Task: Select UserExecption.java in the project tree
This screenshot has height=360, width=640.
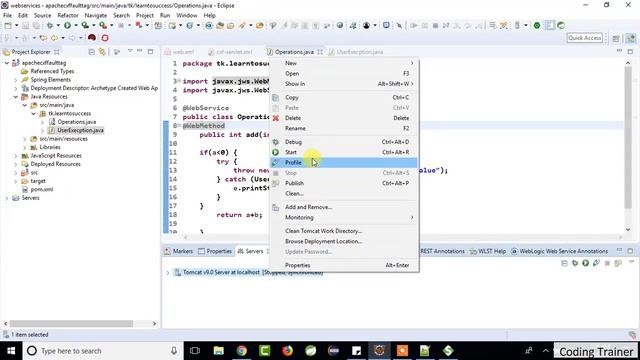Action: (x=80, y=130)
